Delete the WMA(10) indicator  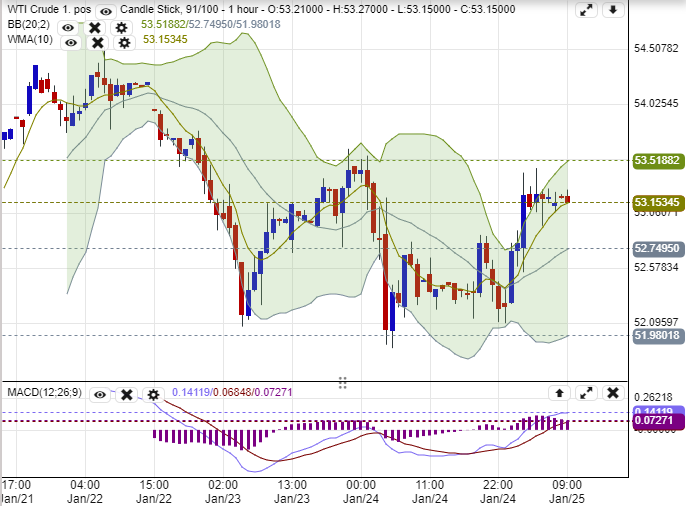(97, 42)
